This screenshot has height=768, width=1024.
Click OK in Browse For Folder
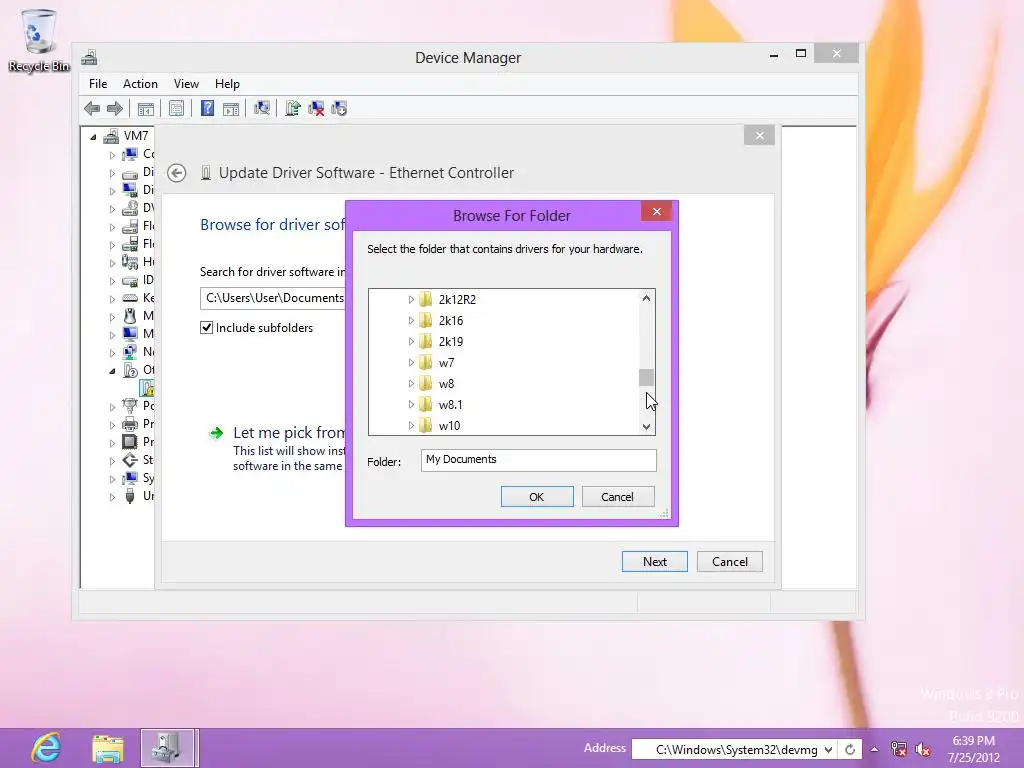click(x=537, y=497)
